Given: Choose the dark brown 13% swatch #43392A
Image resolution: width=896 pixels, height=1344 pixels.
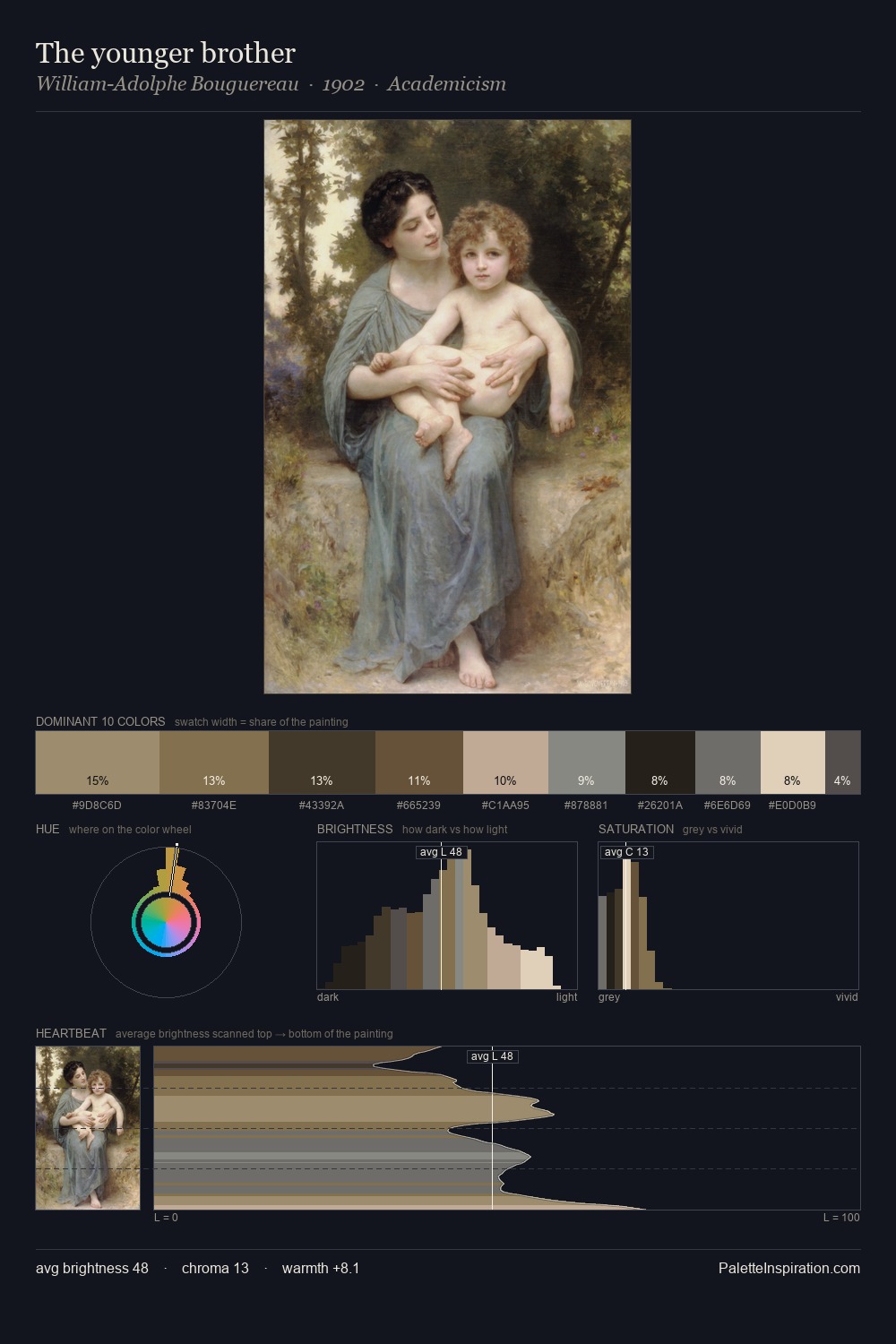Looking at the screenshot, I should 322,762.
